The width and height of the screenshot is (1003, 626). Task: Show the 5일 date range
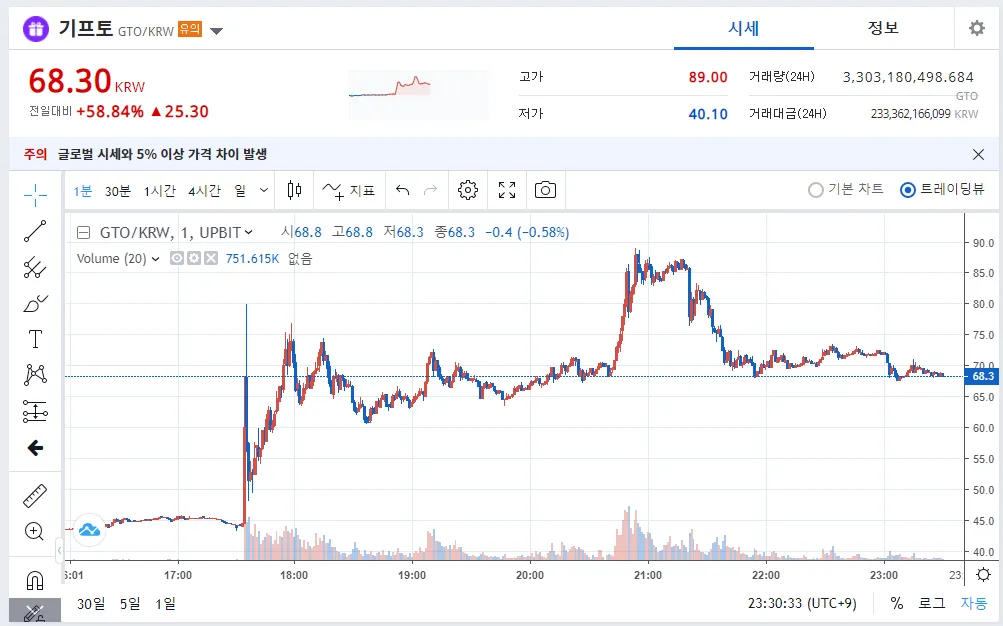[x=130, y=603]
